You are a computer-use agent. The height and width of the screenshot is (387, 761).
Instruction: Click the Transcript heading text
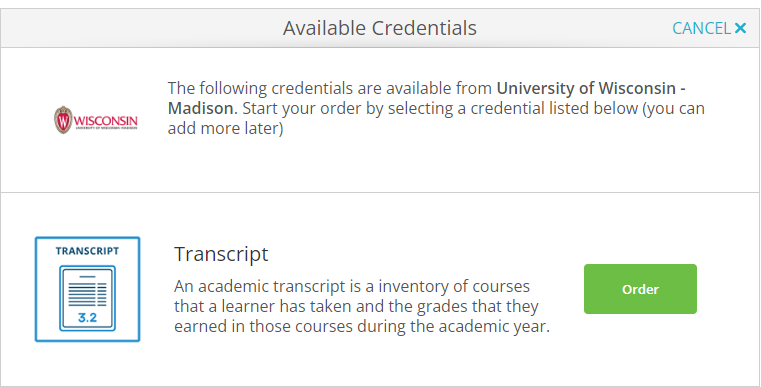(x=221, y=254)
